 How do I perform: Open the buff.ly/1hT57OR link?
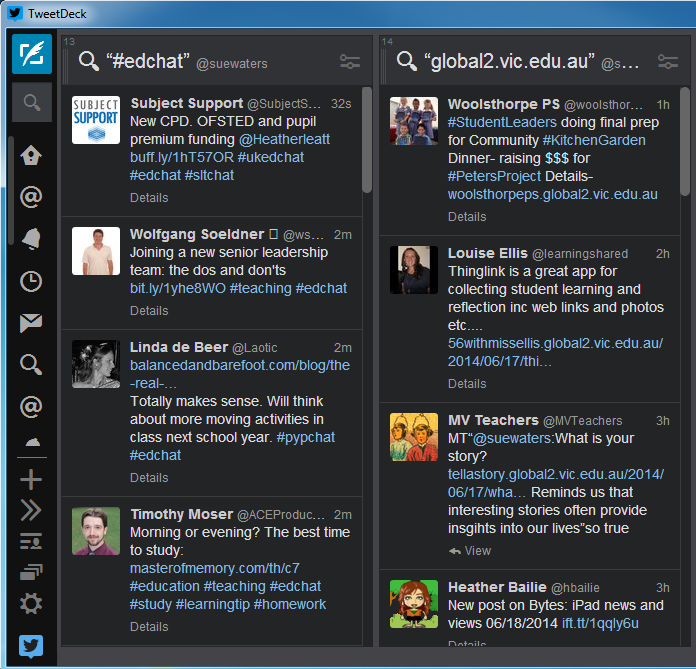pos(182,157)
